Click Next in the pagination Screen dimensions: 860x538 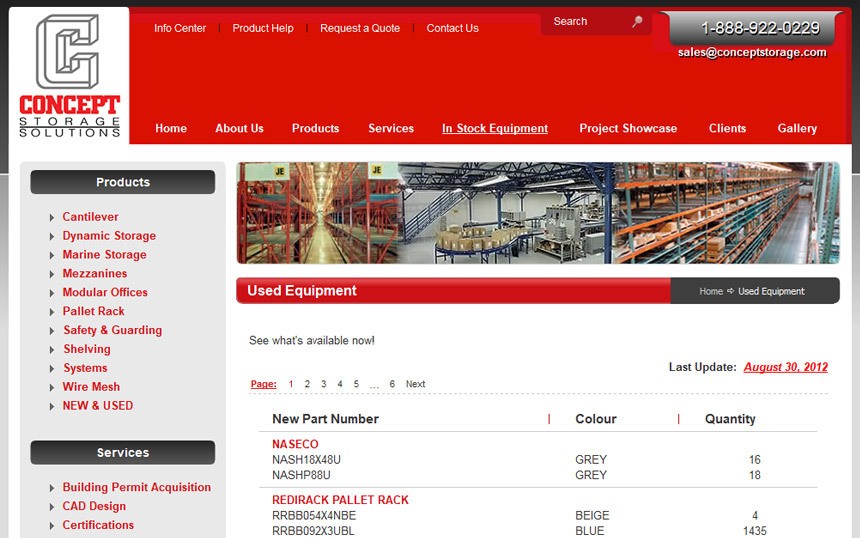pyautogui.click(x=415, y=384)
